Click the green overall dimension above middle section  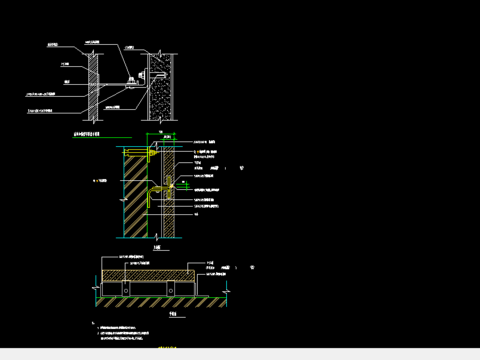[x=161, y=134]
